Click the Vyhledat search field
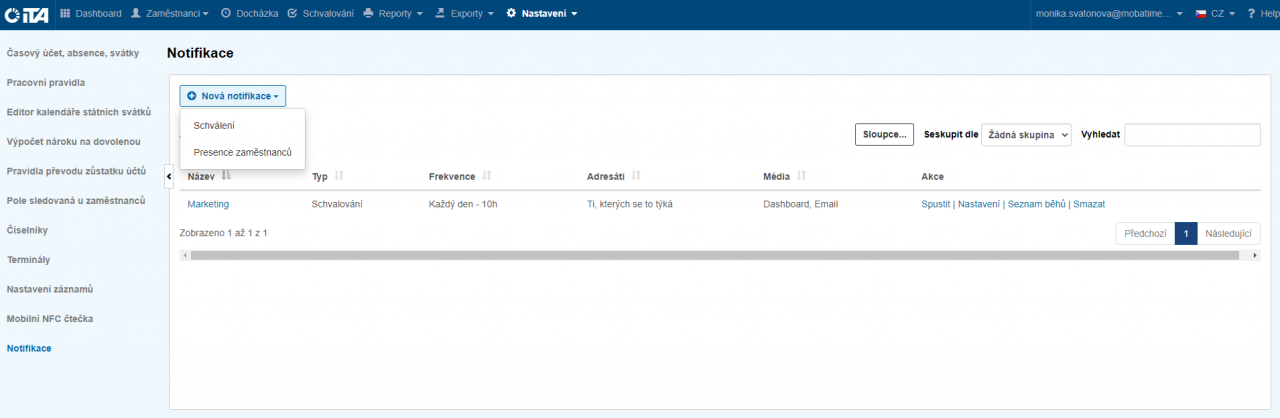Viewport: 1280px width, 418px height. click(x=1192, y=135)
